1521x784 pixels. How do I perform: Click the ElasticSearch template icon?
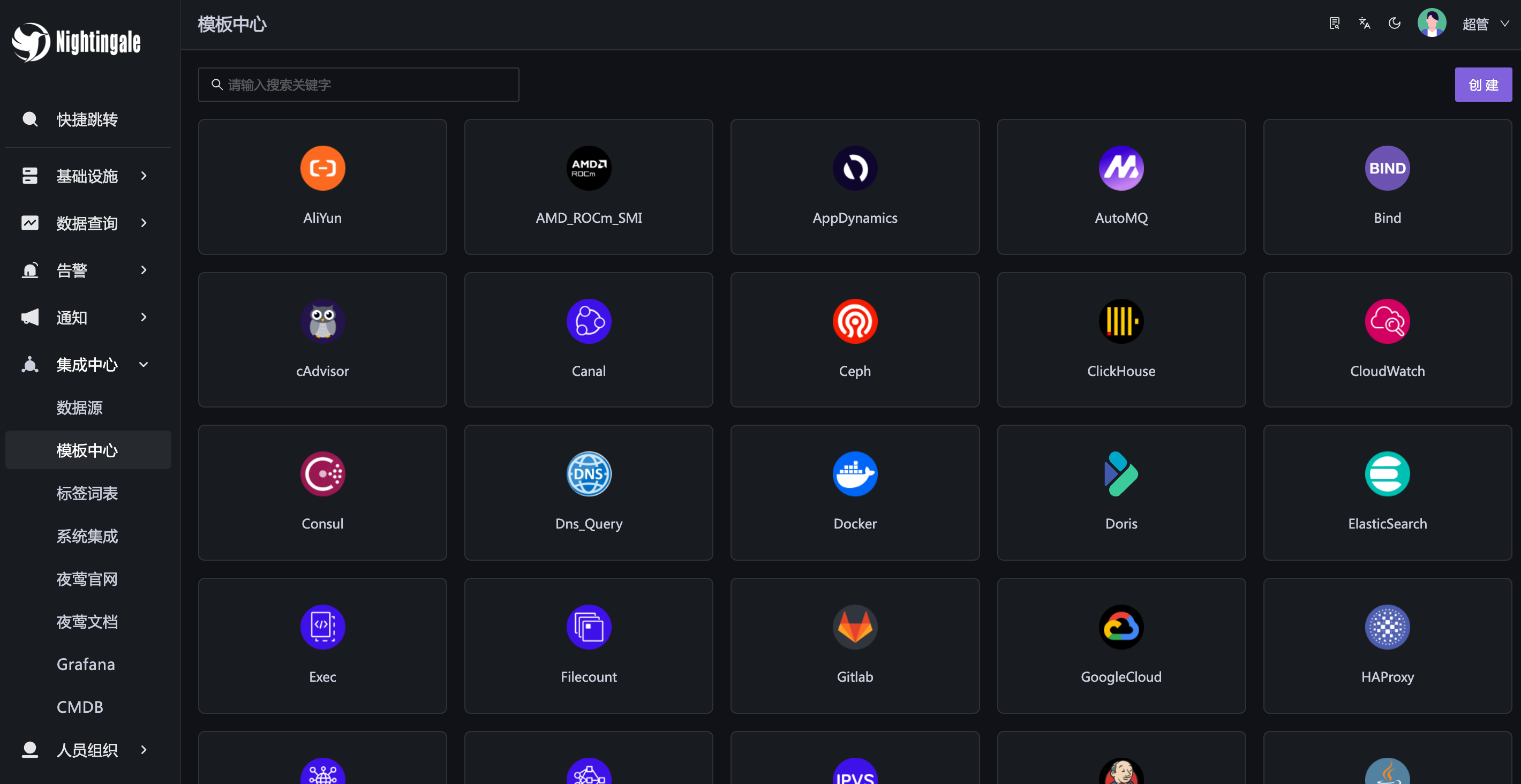1387,474
